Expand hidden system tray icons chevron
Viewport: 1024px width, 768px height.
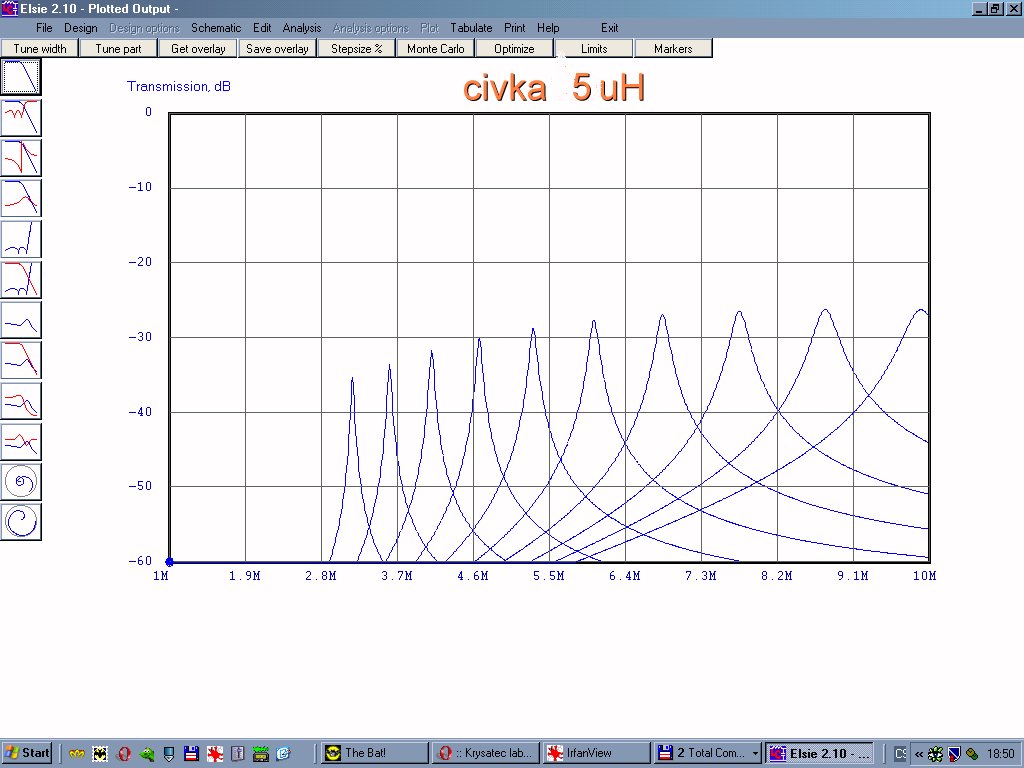pyautogui.click(x=918, y=754)
